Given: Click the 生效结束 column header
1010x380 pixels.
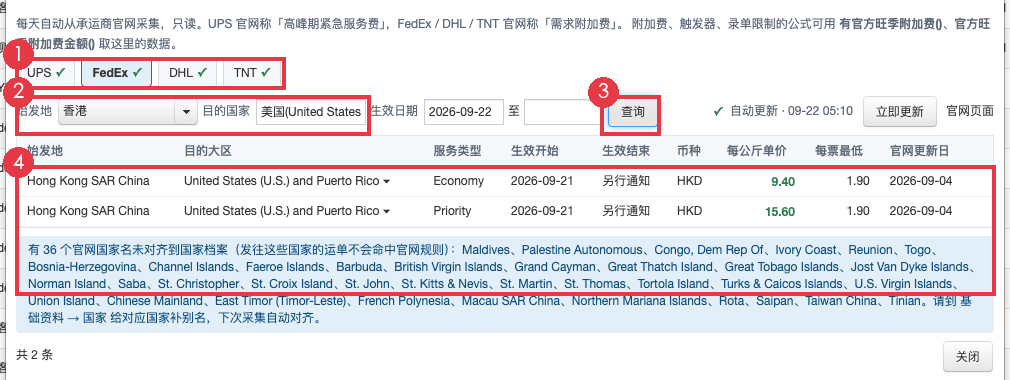Looking at the screenshot, I should [625, 151].
